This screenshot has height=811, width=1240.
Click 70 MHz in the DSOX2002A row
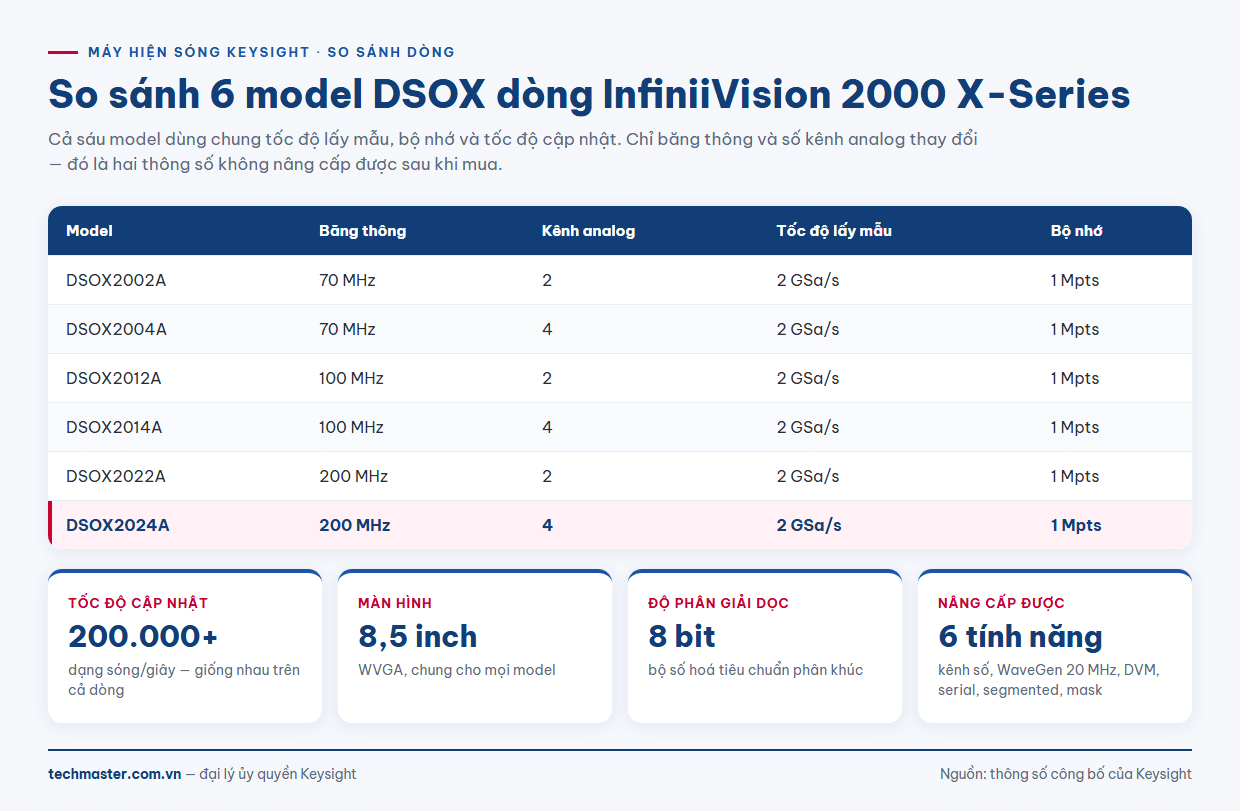[x=347, y=280]
